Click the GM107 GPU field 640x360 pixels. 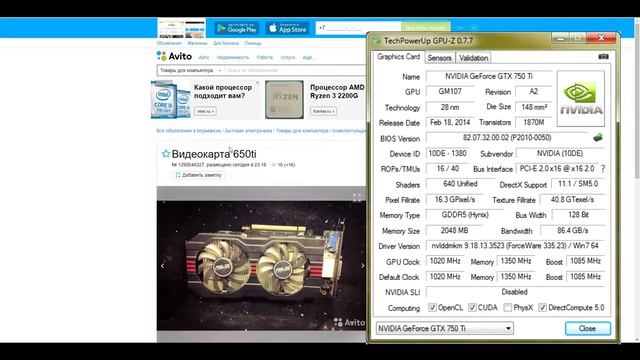pos(450,92)
